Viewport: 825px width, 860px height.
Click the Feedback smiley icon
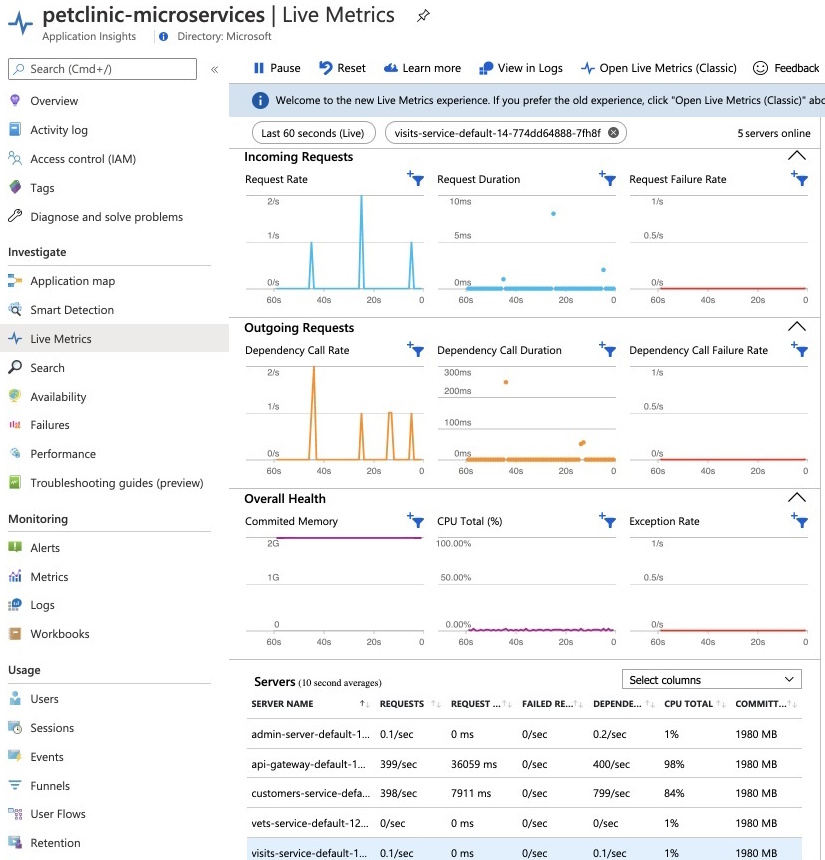pyautogui.click(x=760, y=68)
